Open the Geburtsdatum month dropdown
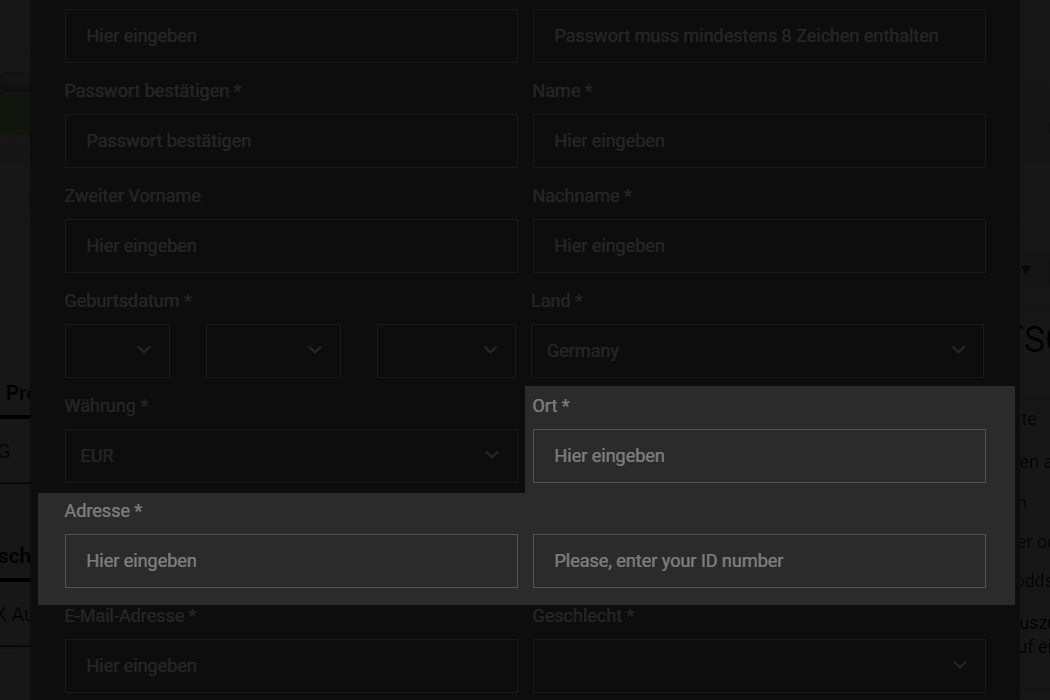This screenshot has width=1050, height=700. pos(273,350)
